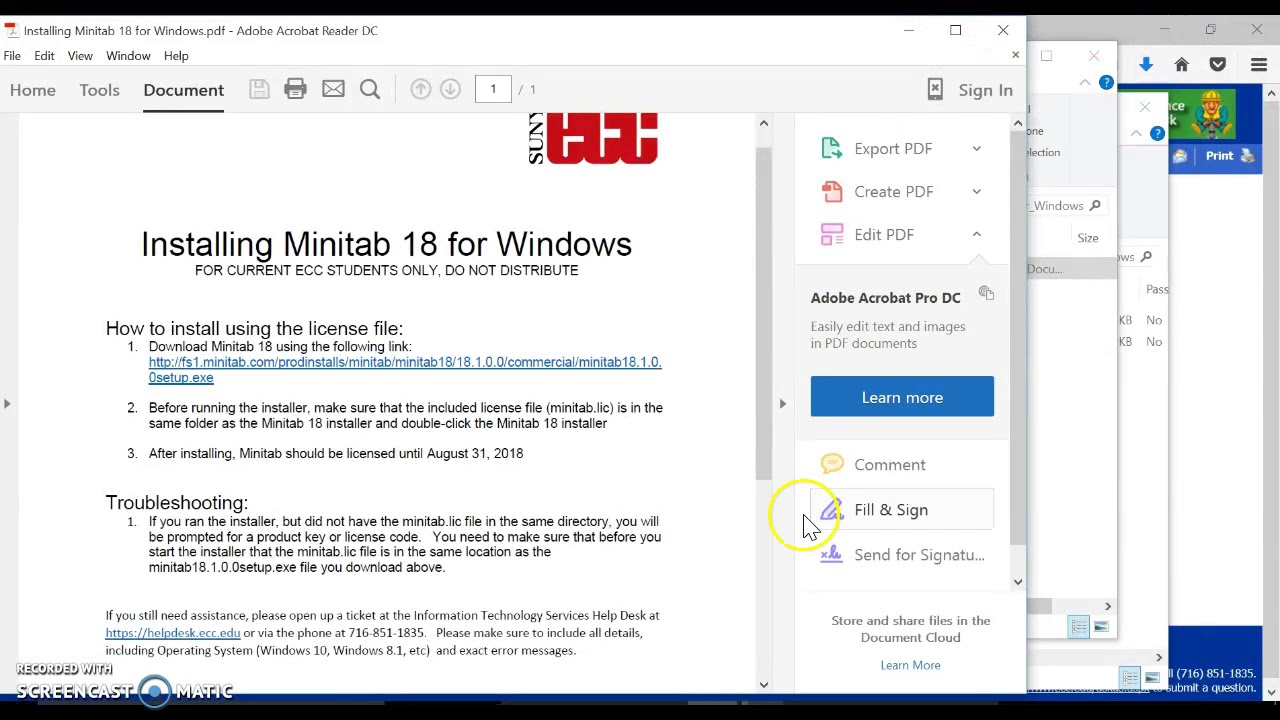Click the Document Cloud Learn More link
This screenshot has width=1280, height=720.
pyautogui.click(x=910, y=665)
